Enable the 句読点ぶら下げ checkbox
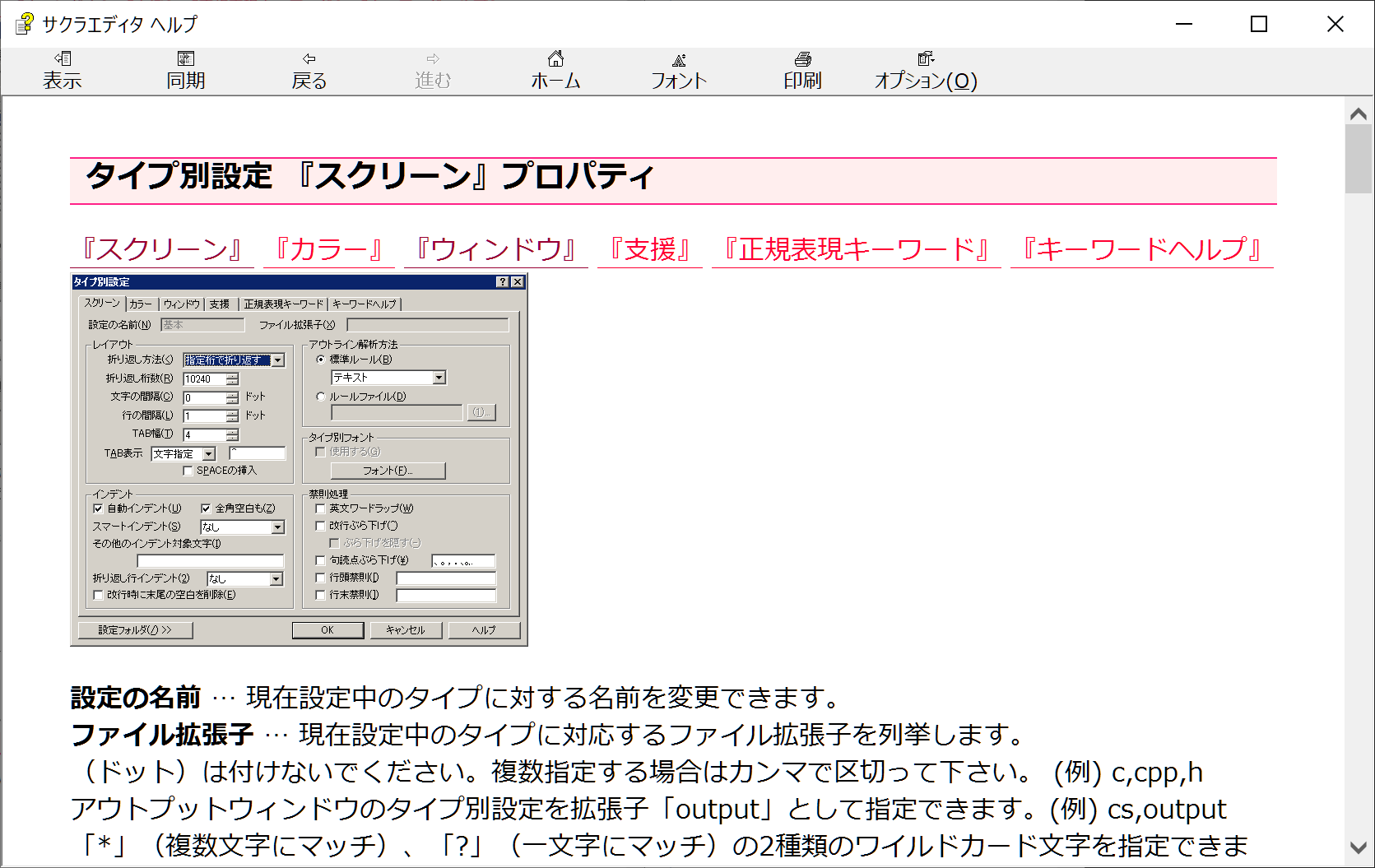This screenshot has height=868, width=1375. tap(320, 560)
